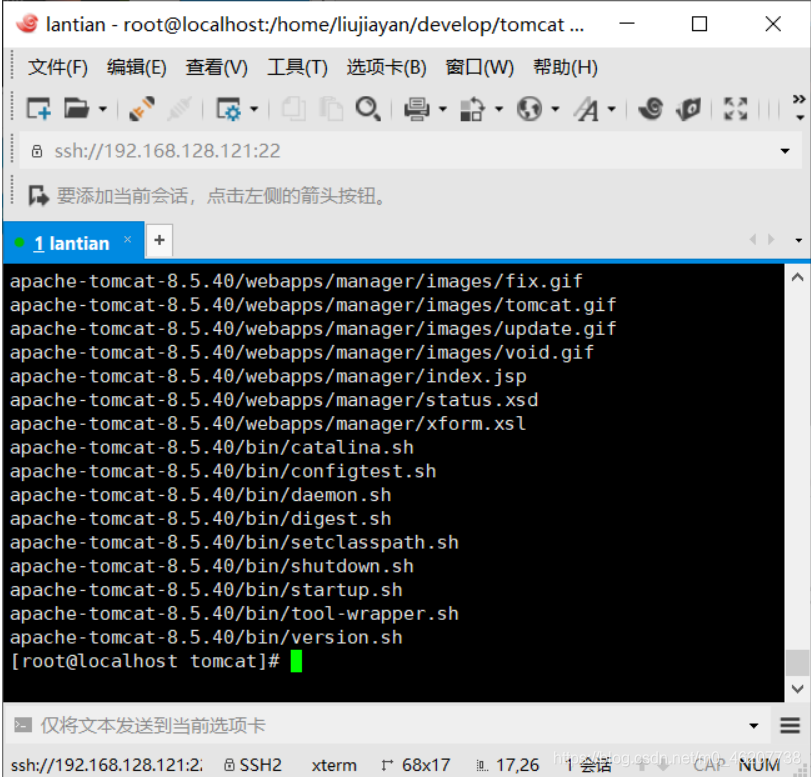Click the next tab right arrow

[771, 240]
